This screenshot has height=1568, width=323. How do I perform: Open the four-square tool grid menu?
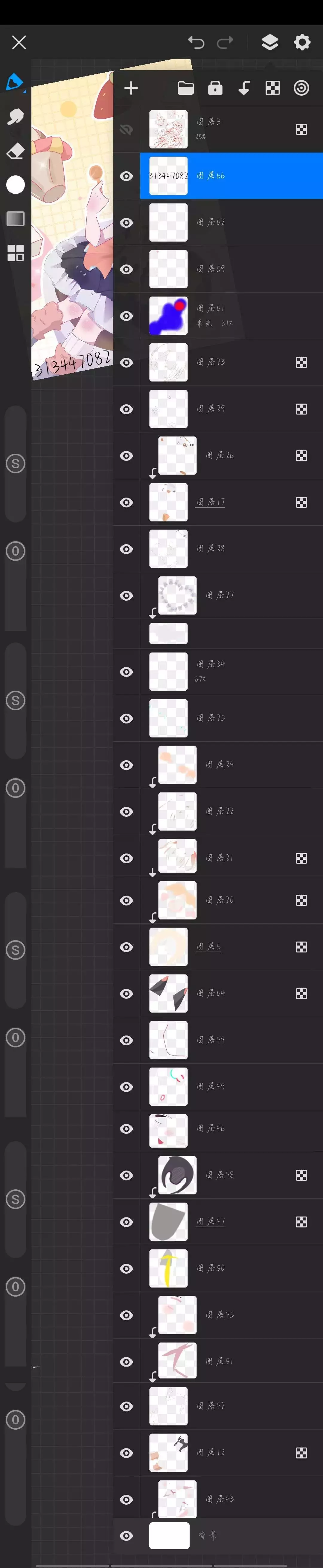point(15,253)
